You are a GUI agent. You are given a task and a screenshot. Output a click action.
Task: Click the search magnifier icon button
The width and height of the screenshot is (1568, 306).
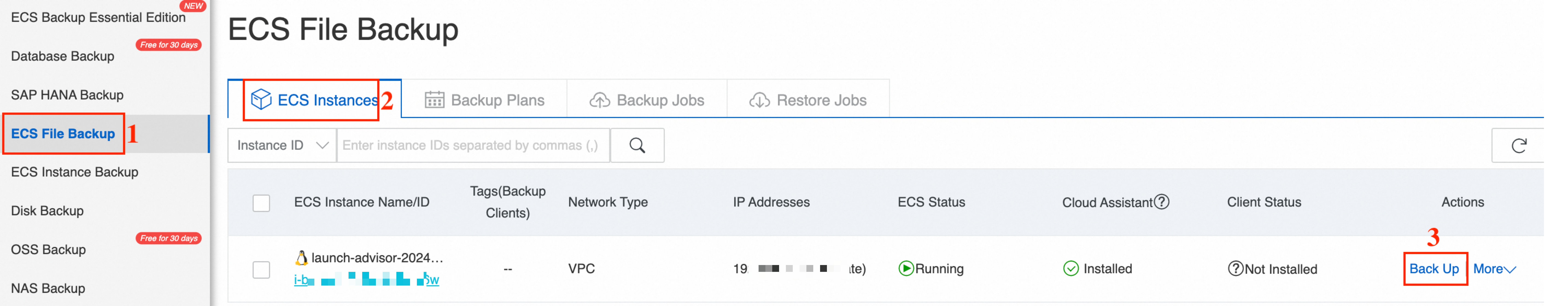coord(637,145)
